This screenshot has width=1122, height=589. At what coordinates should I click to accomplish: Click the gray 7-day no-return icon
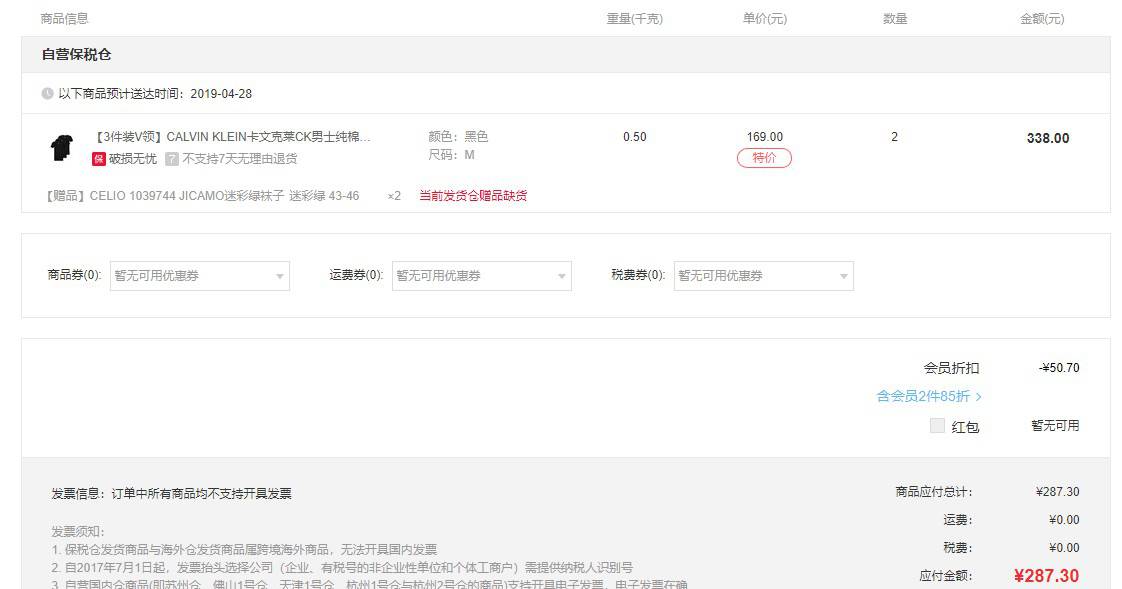pyautogui.click(x=172, y=159)
